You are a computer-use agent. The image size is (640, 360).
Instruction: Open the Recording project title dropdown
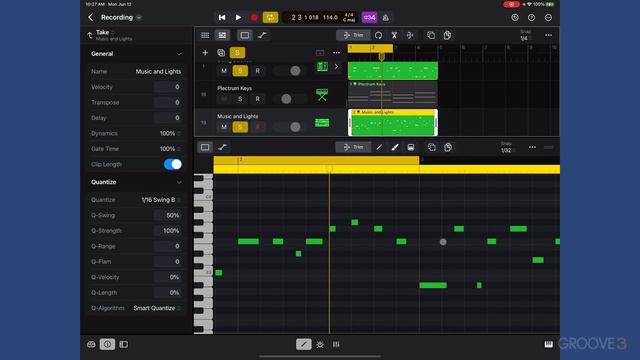tap(139, 18)
